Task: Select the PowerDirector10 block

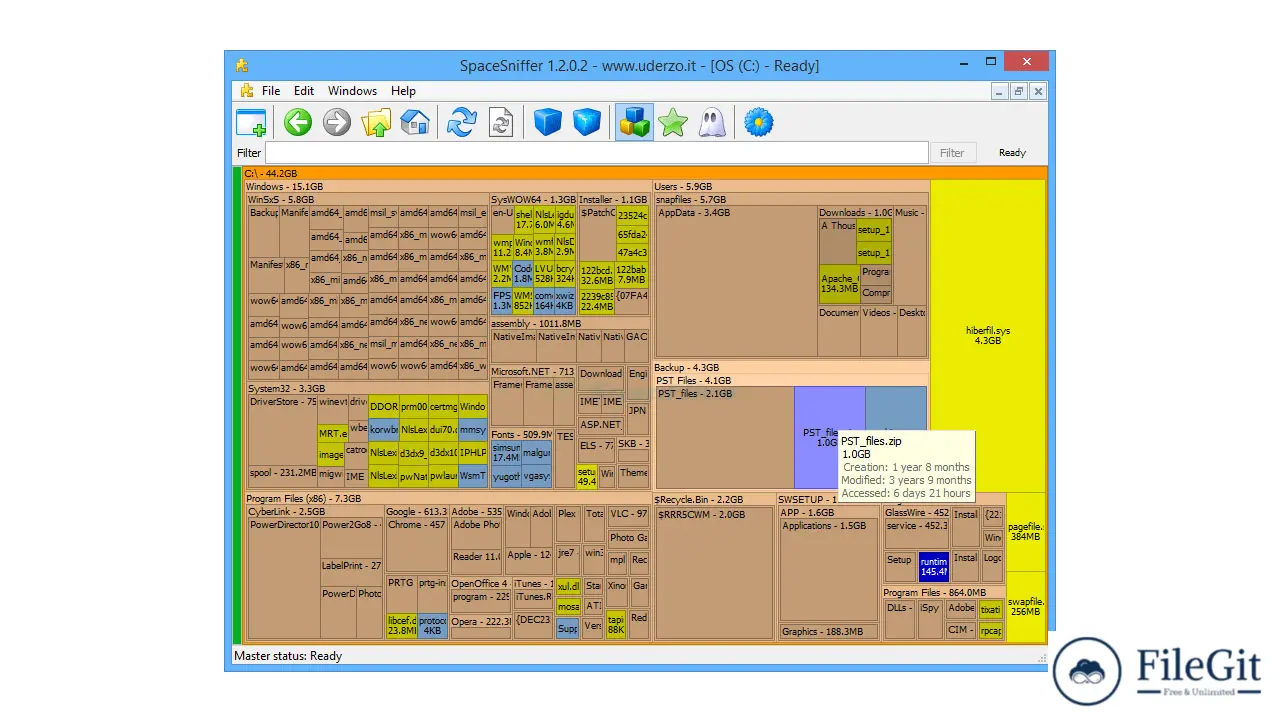Action: coord(284,578)
